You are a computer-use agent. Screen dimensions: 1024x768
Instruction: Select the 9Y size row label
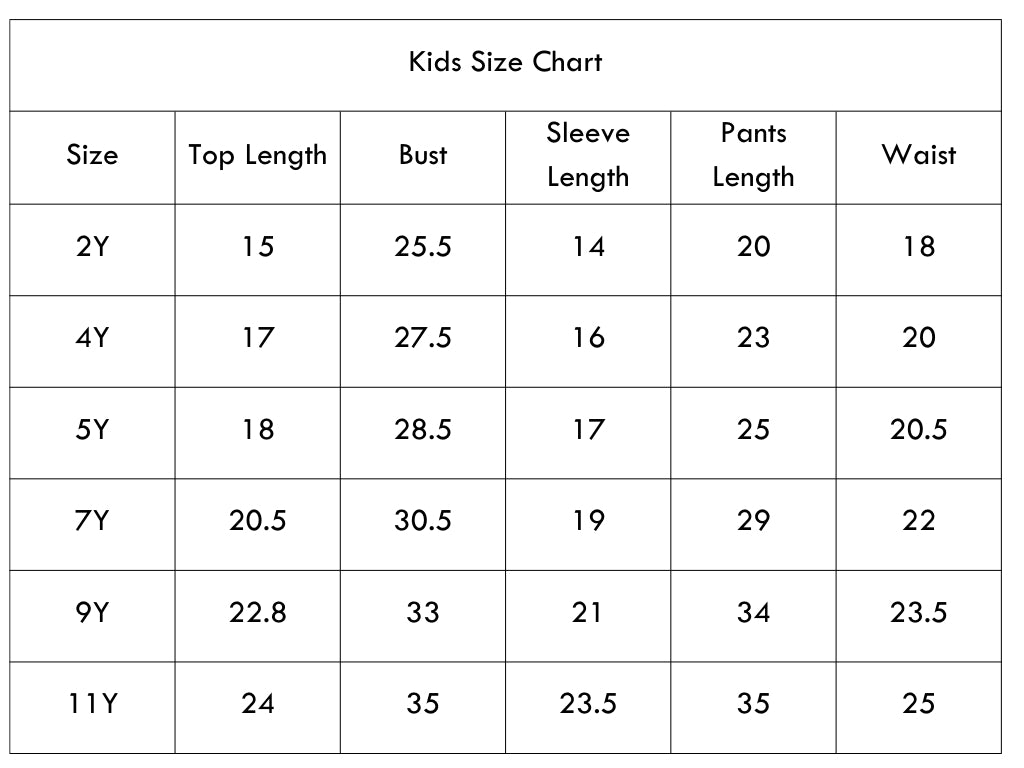[x=92, y=613]
